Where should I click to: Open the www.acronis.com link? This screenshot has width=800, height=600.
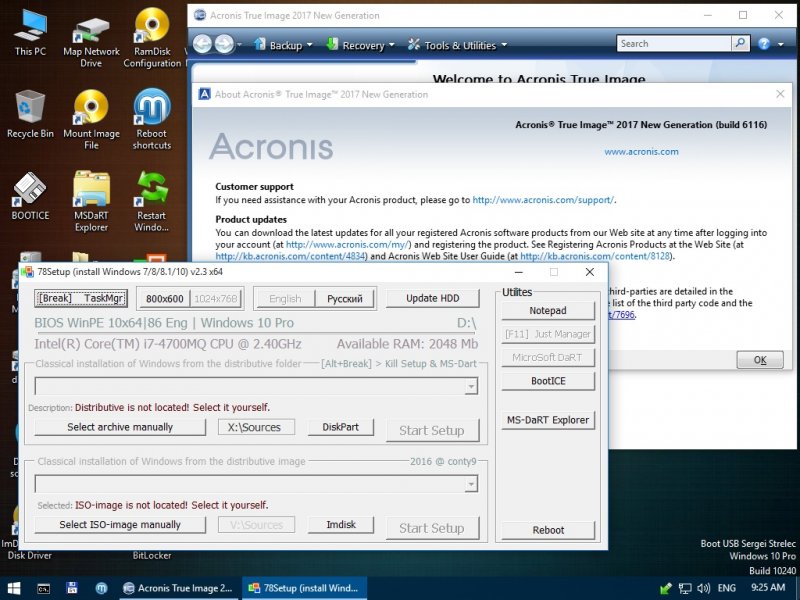coord(641,152)
